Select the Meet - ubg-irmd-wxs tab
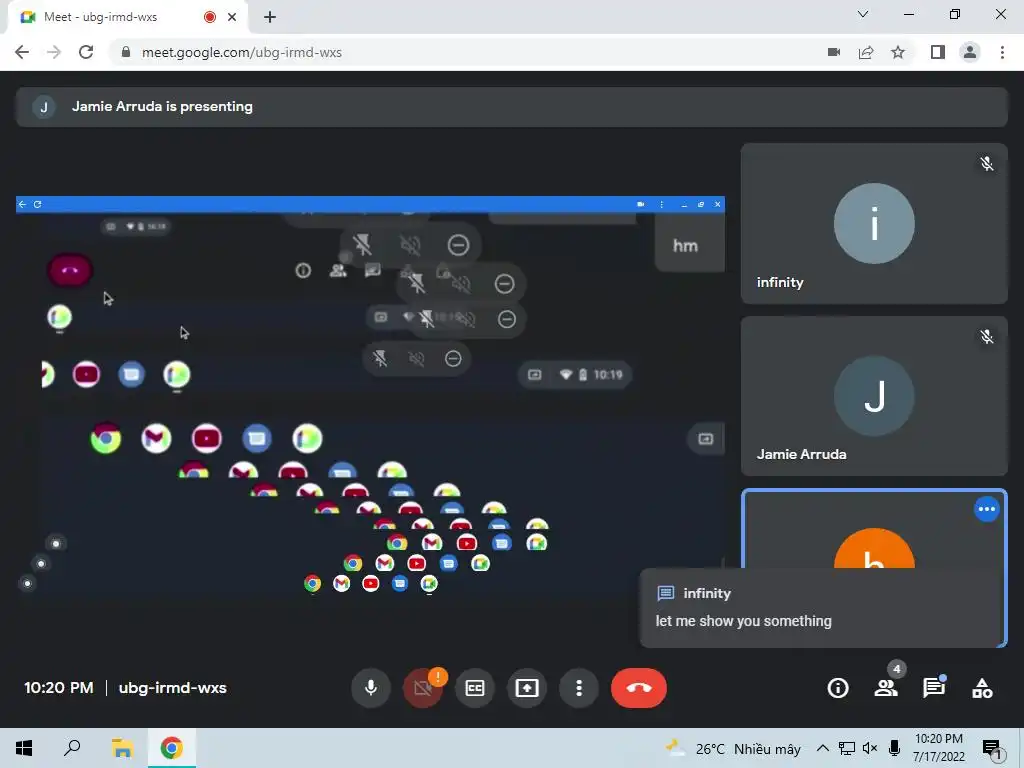The height and width of the screenshot is (768, 1024). [127, 17]
